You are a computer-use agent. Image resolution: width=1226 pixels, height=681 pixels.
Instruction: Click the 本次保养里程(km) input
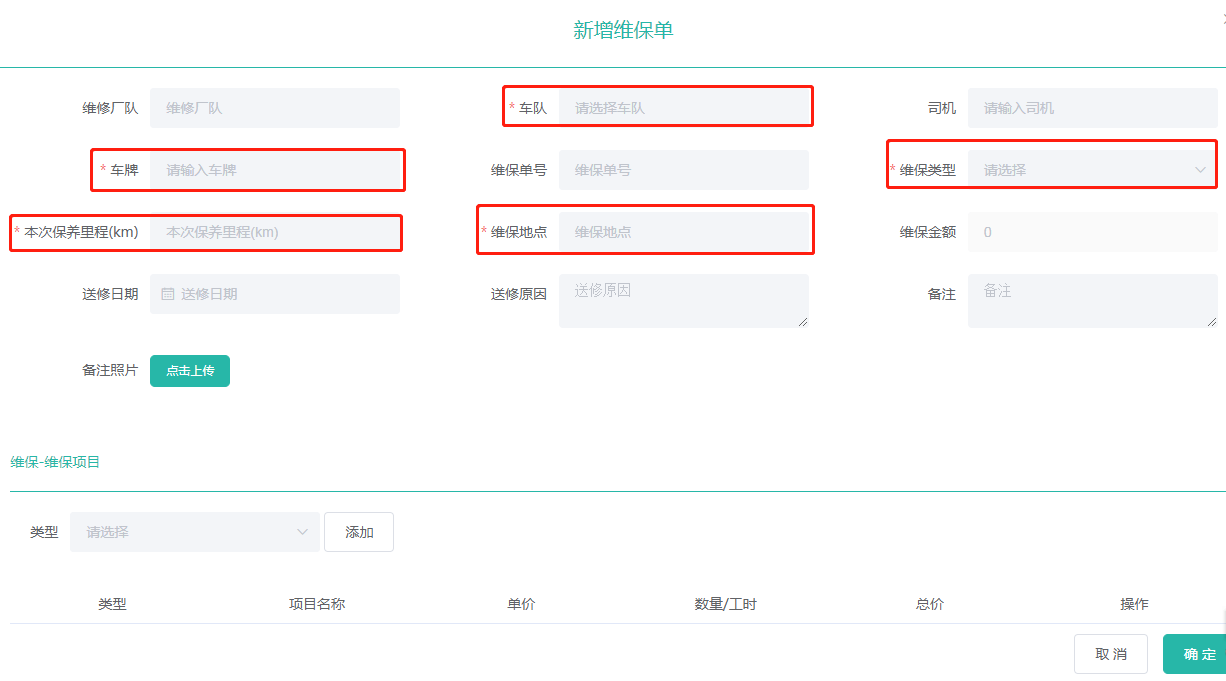coord(275,232)
